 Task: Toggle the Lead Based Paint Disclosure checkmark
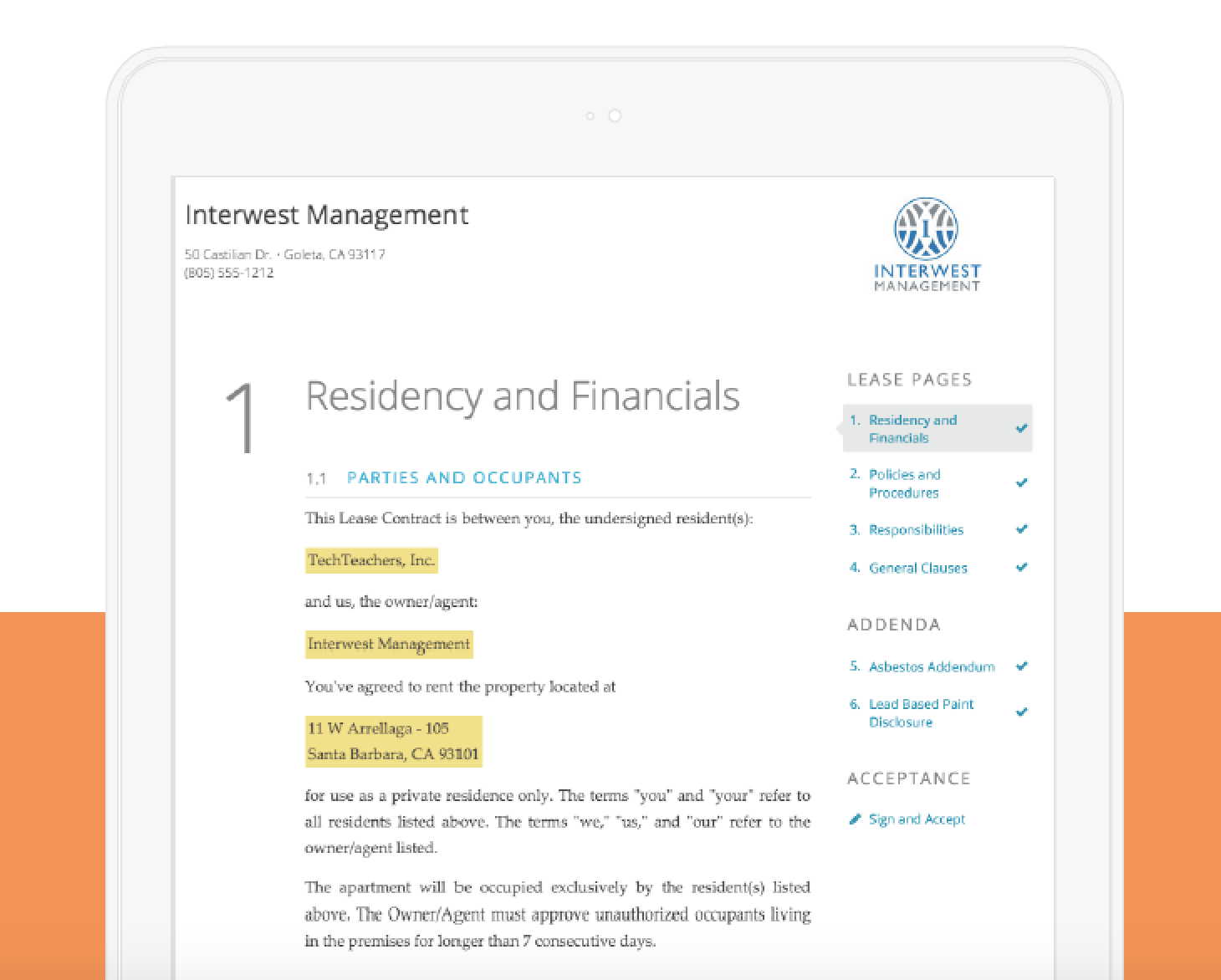pos(1021,712)
